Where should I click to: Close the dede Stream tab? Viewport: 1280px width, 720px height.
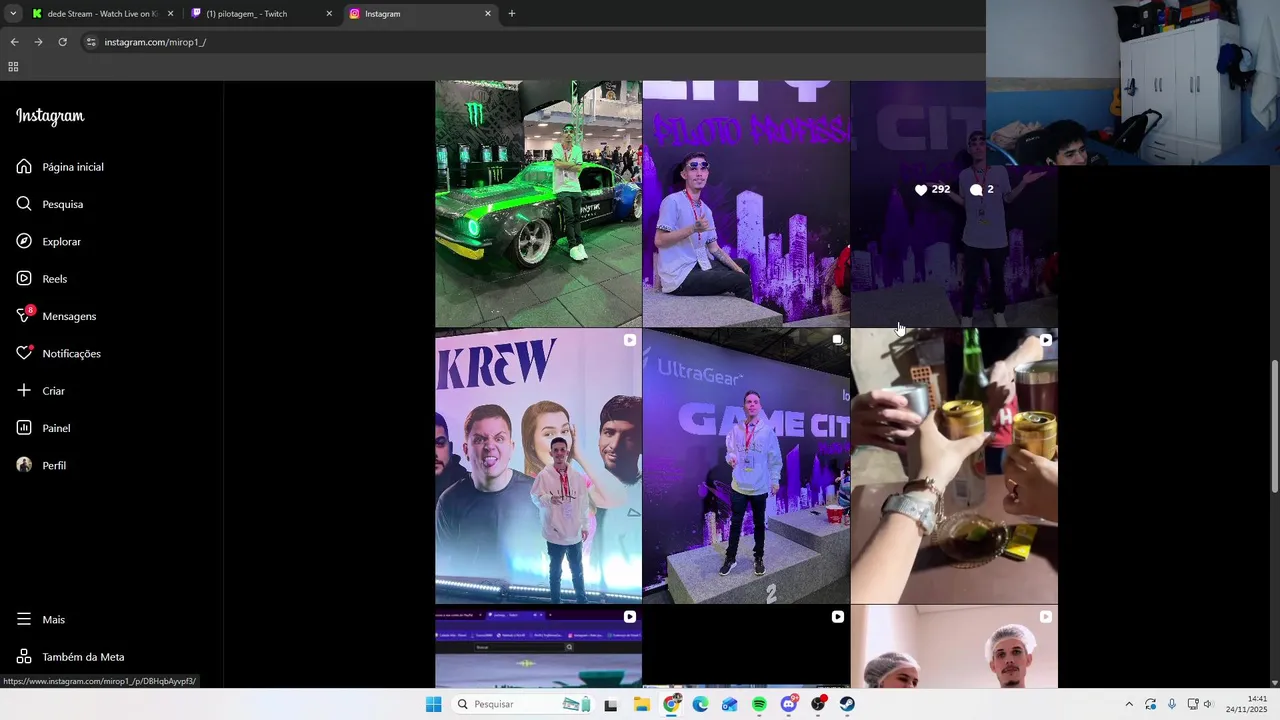[170, 14]
